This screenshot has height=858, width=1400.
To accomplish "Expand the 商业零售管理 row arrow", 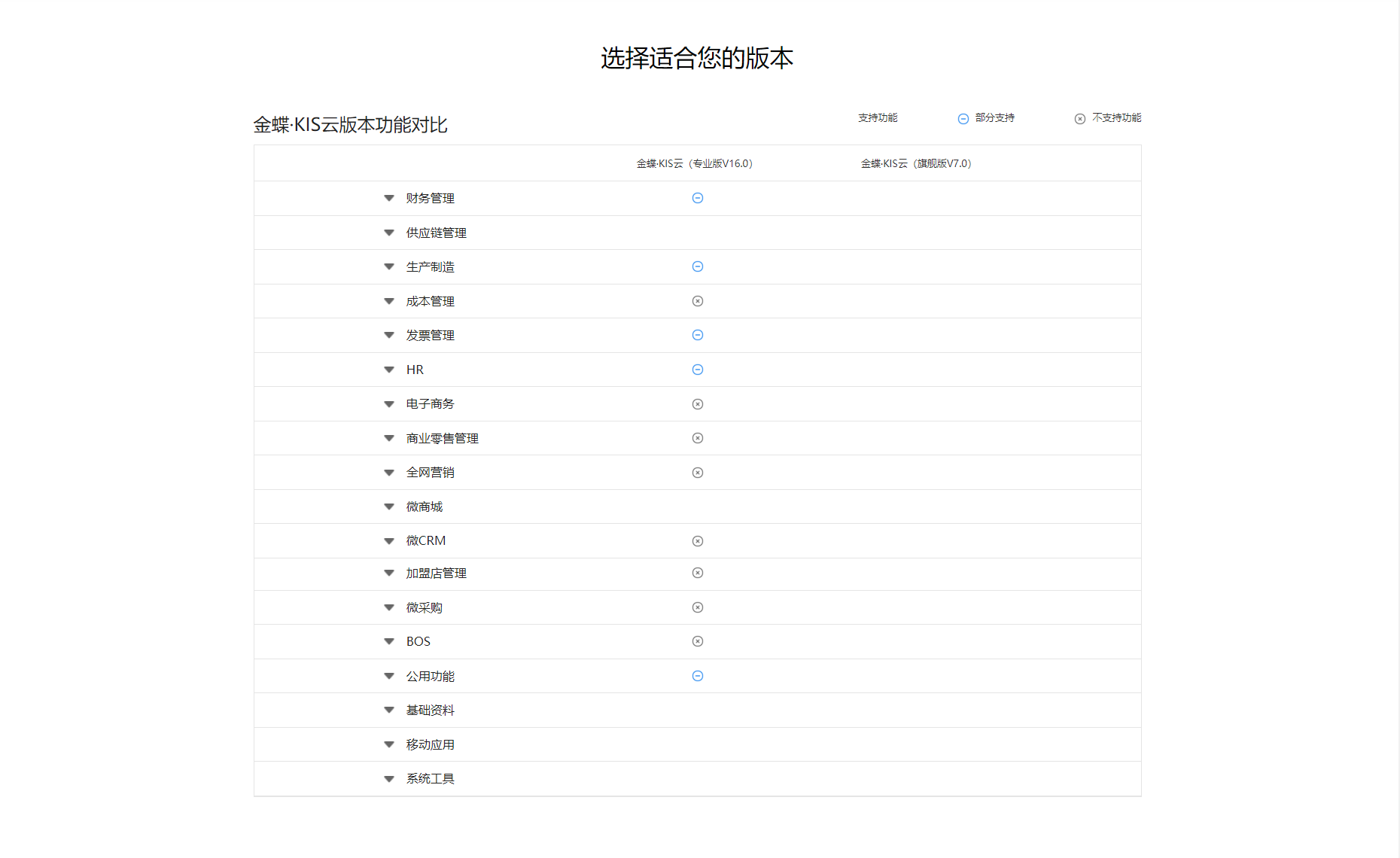I will 389,438.
